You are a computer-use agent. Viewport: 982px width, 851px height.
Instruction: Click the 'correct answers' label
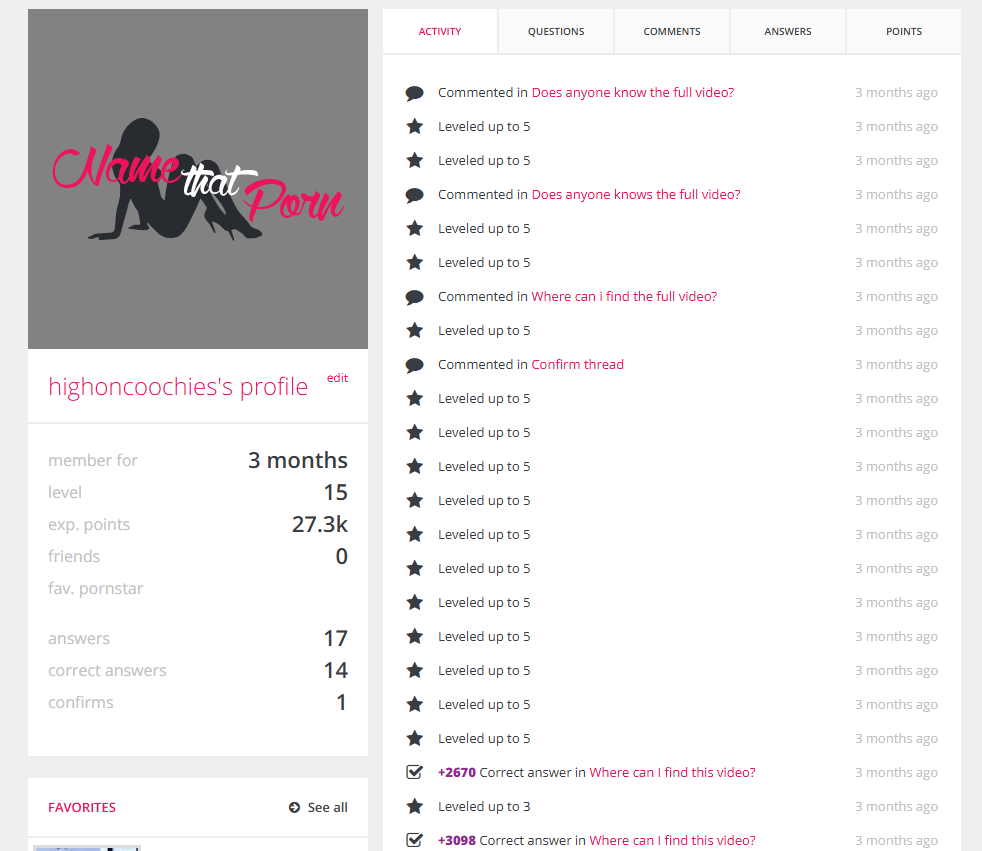(107, 671)
